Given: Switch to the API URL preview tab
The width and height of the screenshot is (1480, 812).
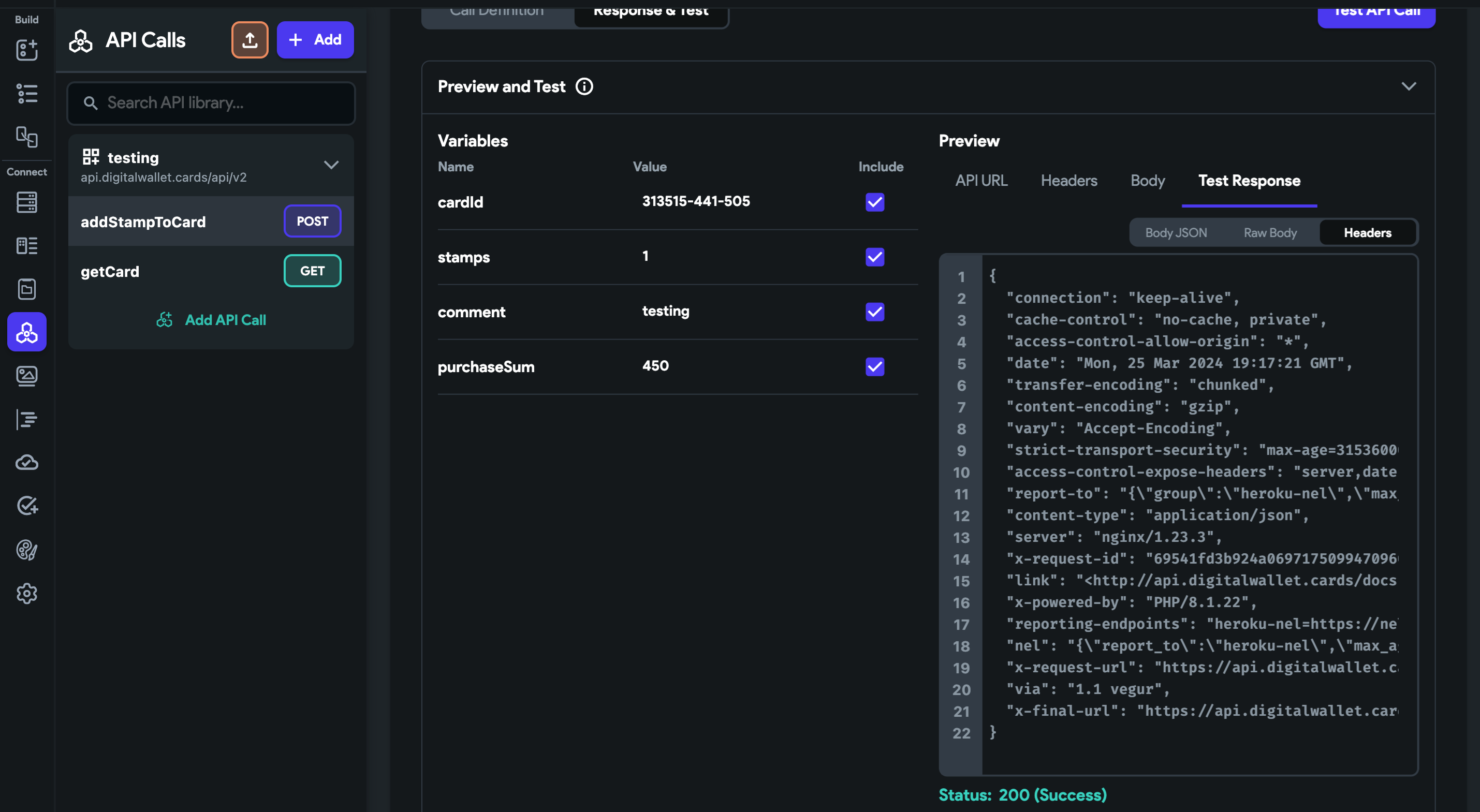Looking at the screenshot, I should (981, 180).
